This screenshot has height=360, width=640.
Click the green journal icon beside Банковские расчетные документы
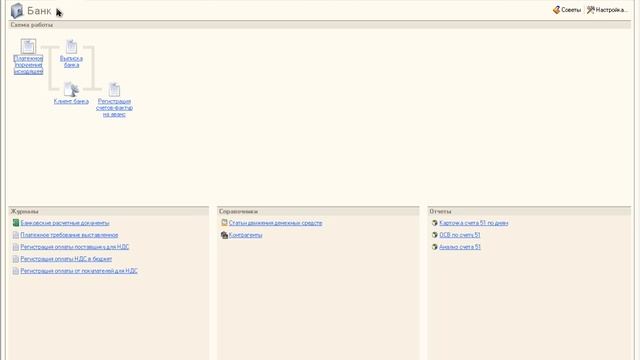point(16,223)
